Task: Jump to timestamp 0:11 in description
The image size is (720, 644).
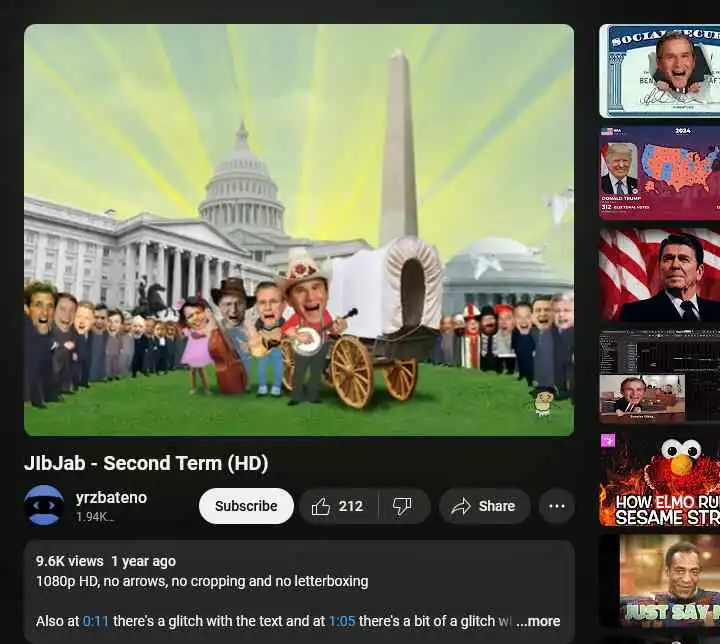Action: [x=96, y=621]
